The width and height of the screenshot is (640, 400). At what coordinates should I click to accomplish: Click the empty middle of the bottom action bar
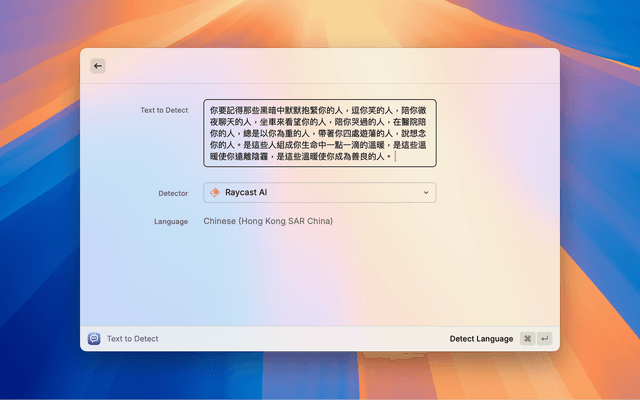tap(300, 339)
